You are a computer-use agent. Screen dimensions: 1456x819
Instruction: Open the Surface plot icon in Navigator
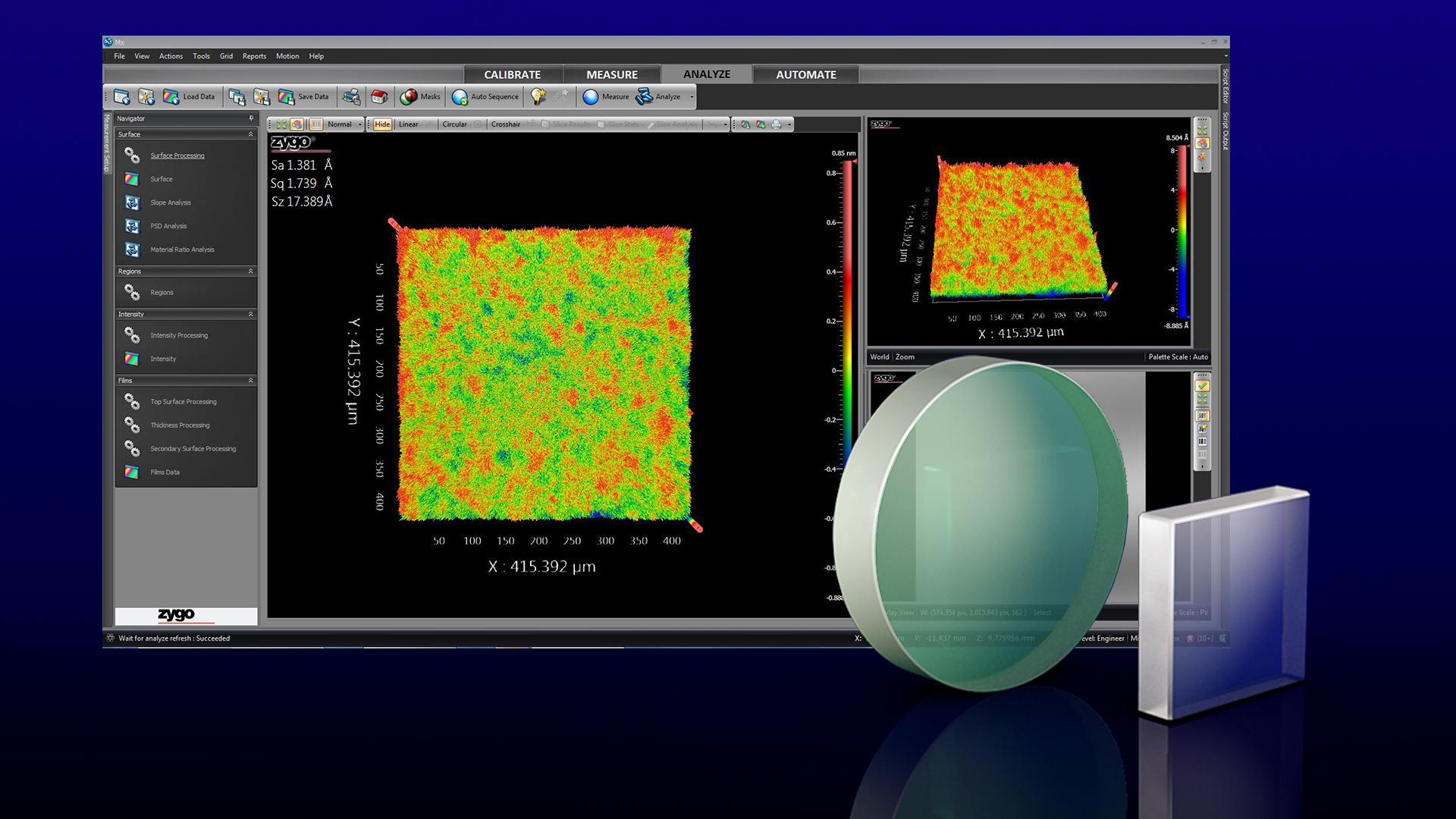tap(132, 179)
